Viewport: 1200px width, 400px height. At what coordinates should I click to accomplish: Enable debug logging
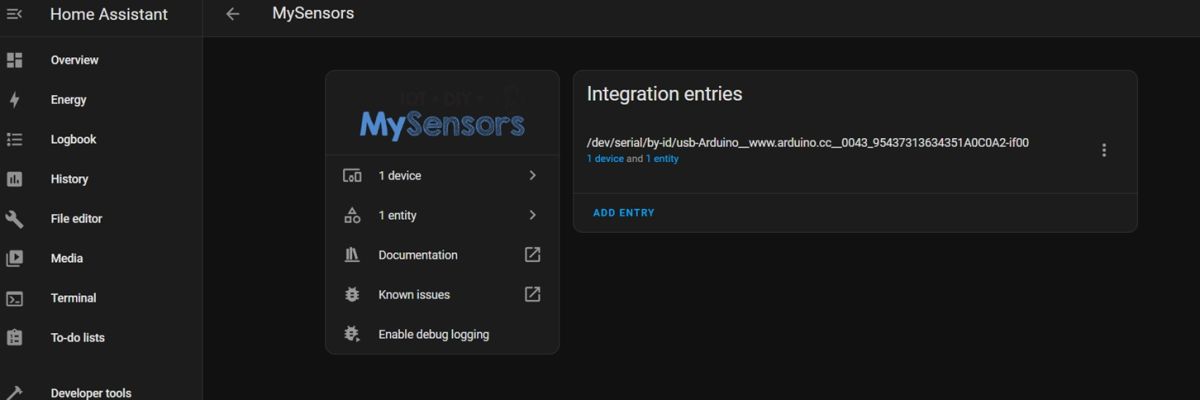pyautogui.click(x=442, y=334)
